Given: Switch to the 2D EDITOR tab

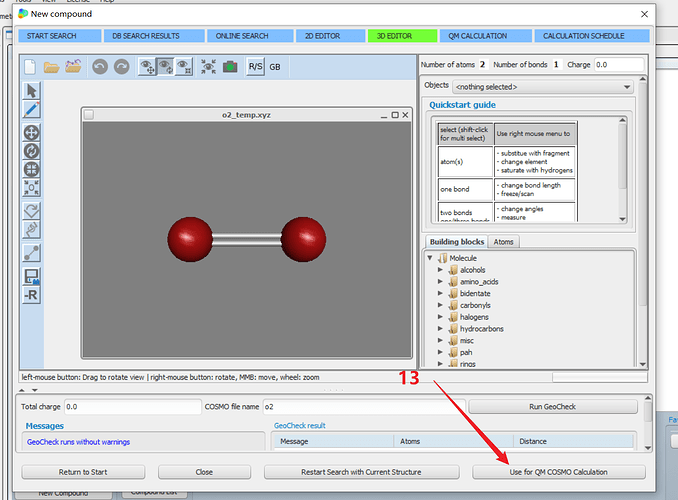Looking at the screenshot, I should [x=330, y=36].
